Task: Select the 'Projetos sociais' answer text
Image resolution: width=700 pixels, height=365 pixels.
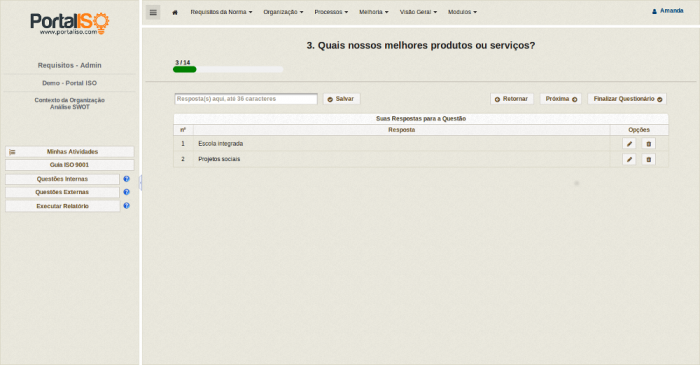Action: (x=219, y=159)
